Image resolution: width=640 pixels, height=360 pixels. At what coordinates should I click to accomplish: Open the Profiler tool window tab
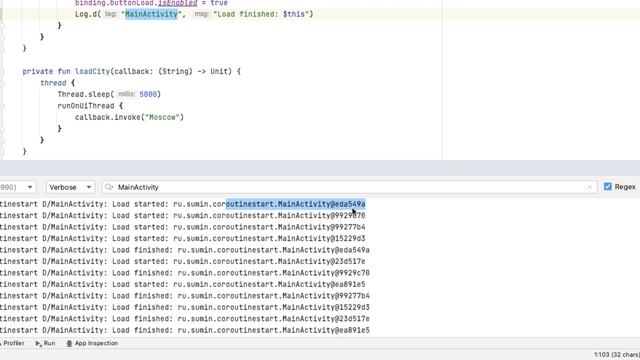point(12,343)
